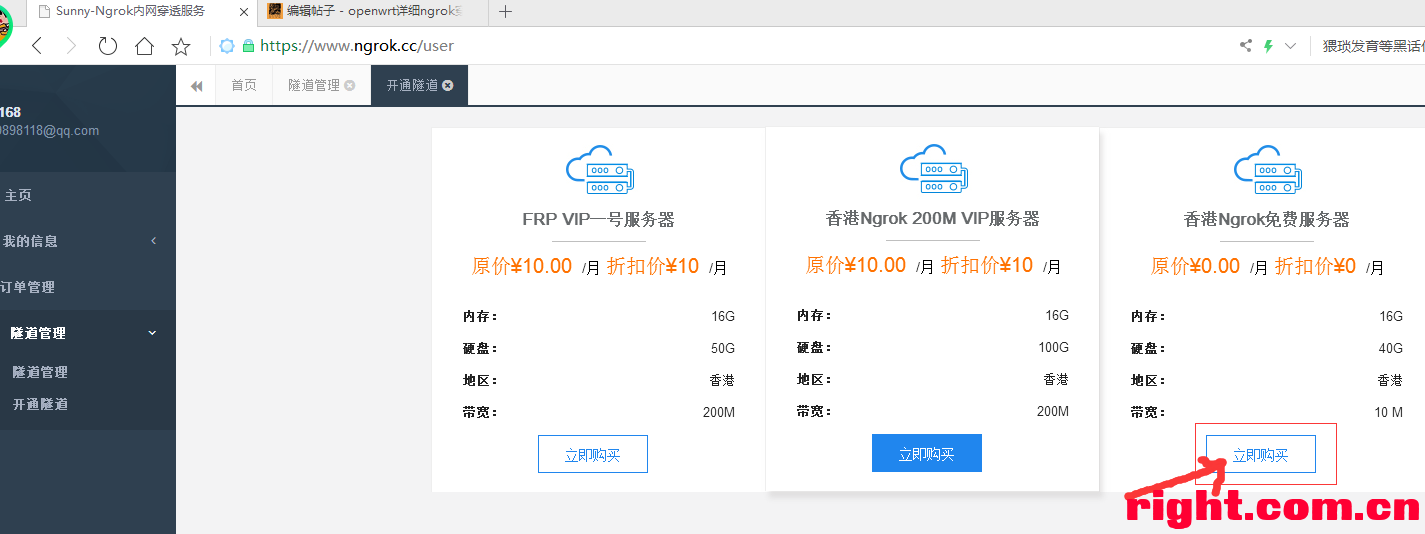This screenshot has height=534, width=1425.
Task: Click the green lightning speed-mode icon
Action: click(x=1269, y=46)
